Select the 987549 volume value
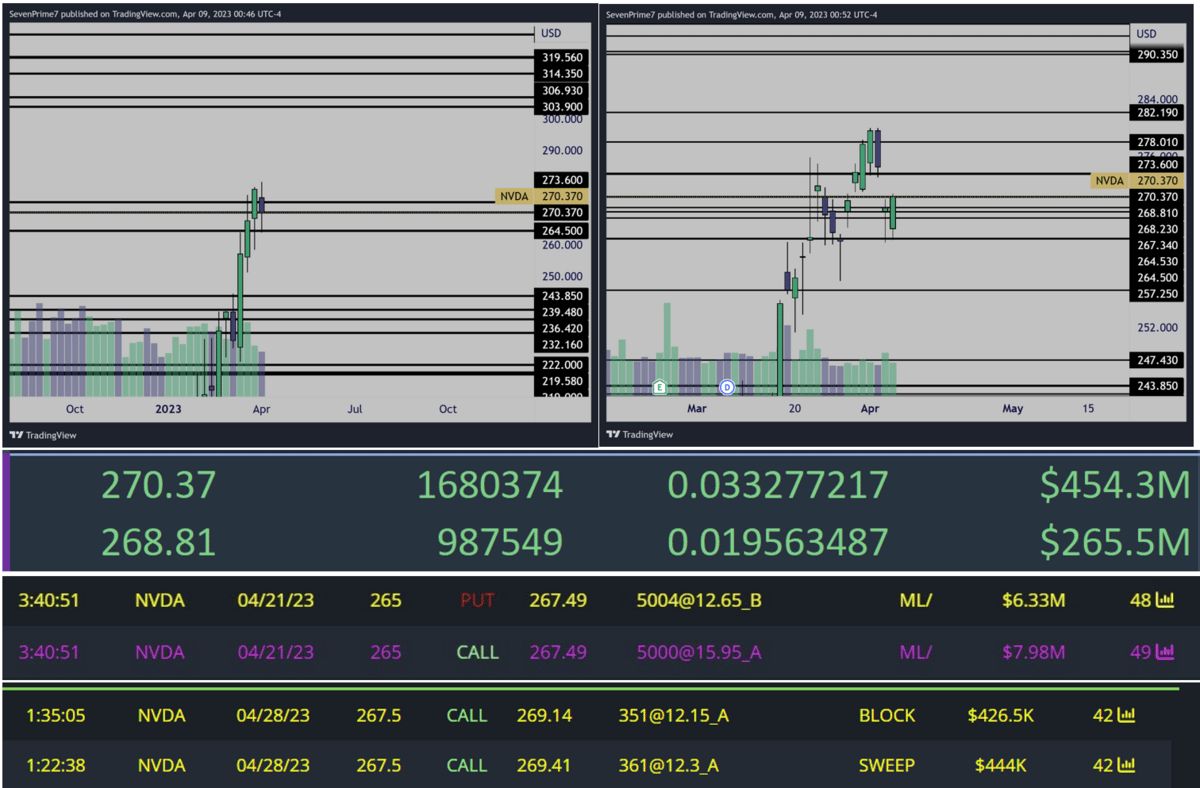 coord(500,541)
